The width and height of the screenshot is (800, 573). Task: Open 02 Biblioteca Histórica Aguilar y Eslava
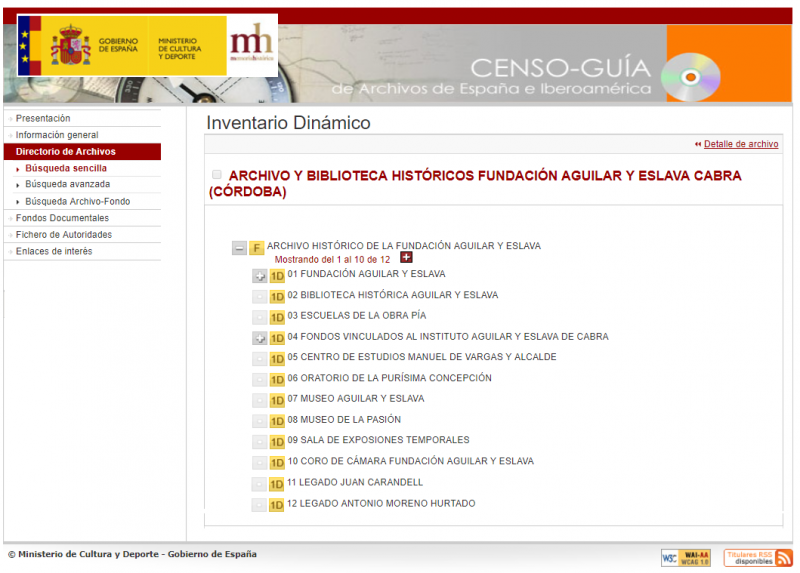[x=392, y=296]
